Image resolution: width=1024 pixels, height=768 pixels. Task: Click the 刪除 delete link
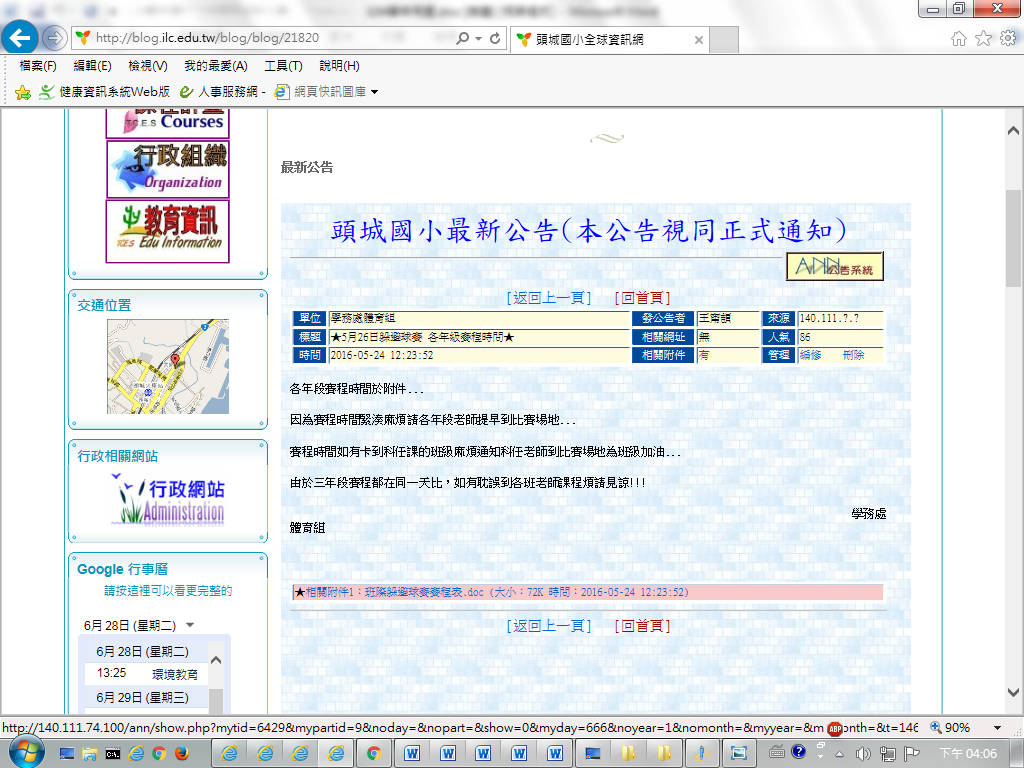tap(854, 355)
